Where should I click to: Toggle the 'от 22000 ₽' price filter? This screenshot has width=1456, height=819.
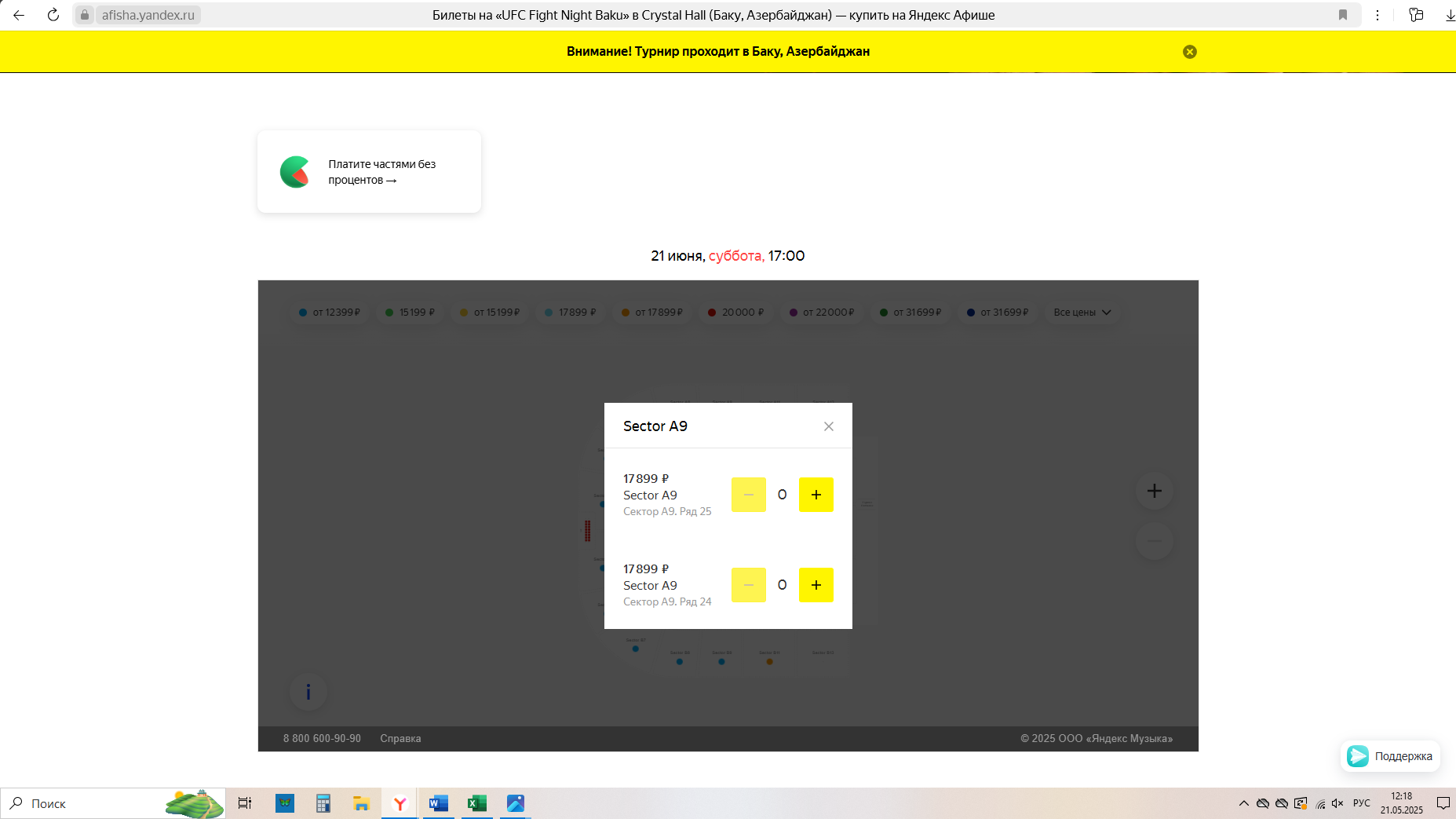coord(822,313)
